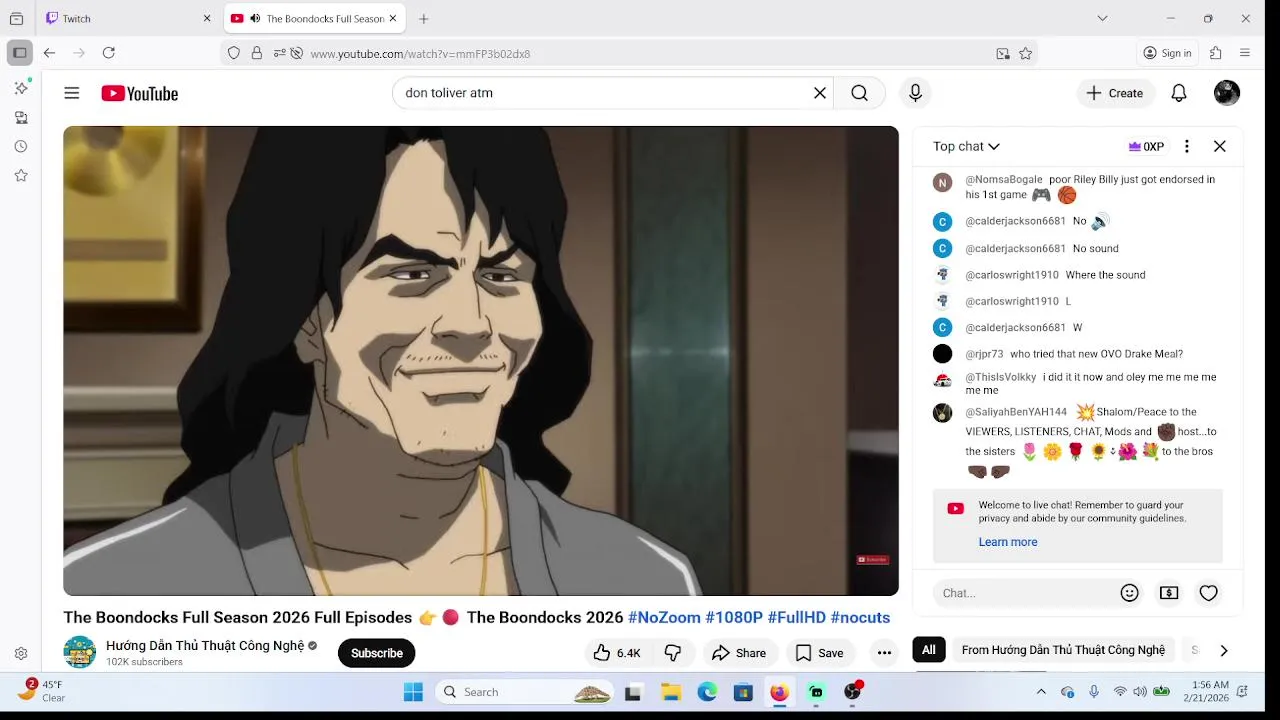The height and width of the screenshot is (720, 1280).
Task: Show site security lock information
Action: point(257,54)
